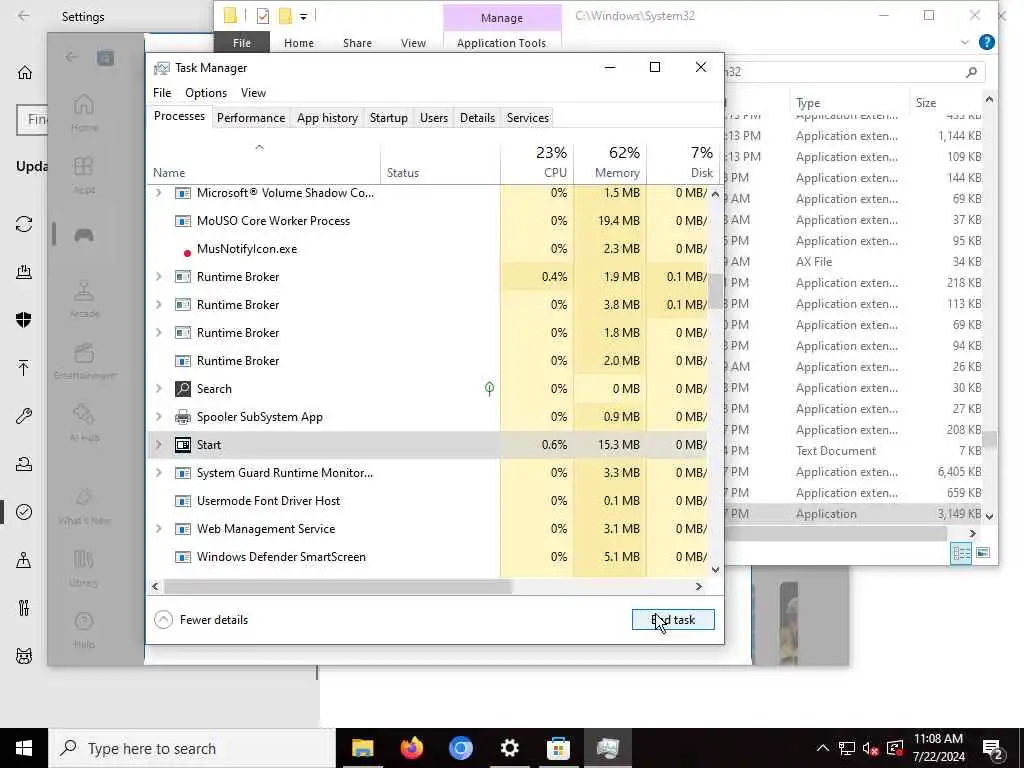
Task: Expand the File Explorer ribbon chevron
Action: point(965,42)
